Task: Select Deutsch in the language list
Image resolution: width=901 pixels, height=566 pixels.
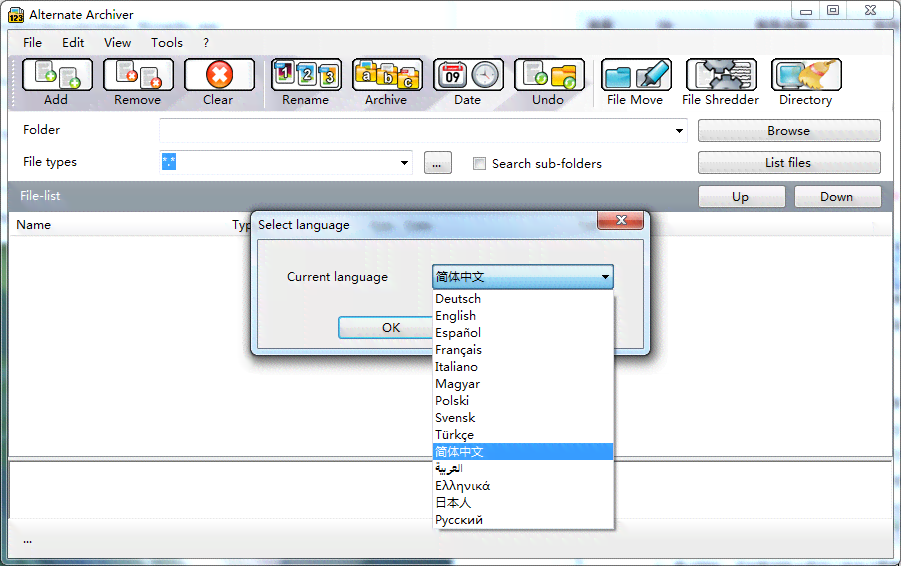Action: (x=523, y=299)
